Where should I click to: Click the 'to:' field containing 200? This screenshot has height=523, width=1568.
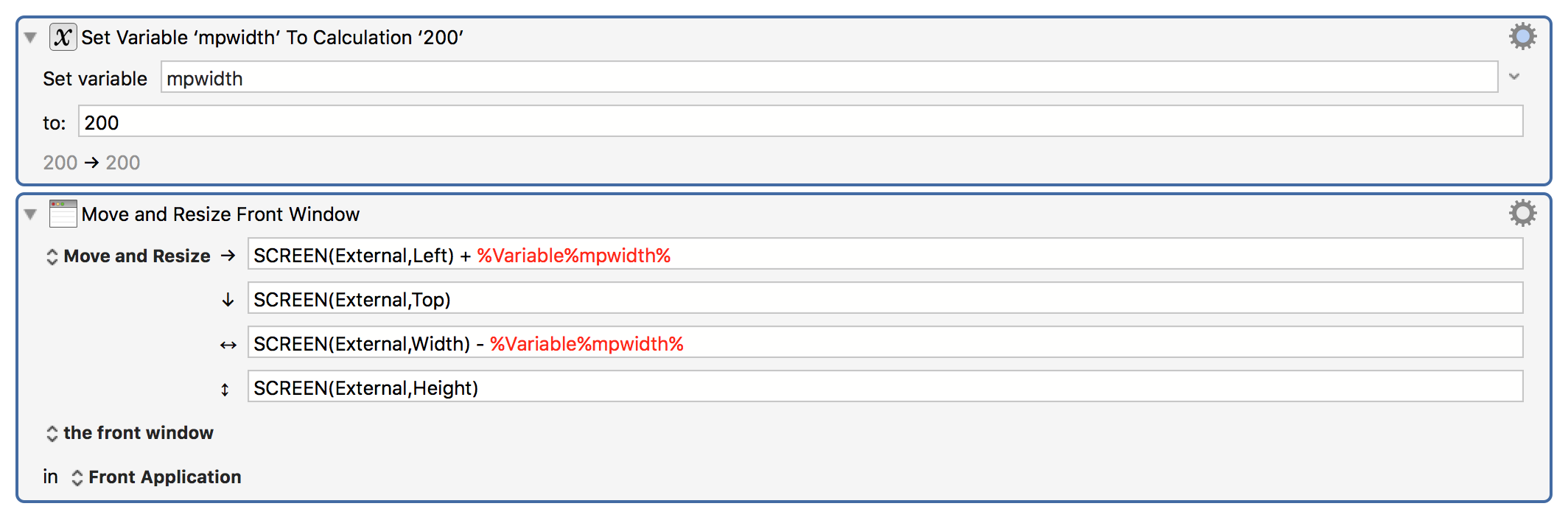click(x=801, y=122)
